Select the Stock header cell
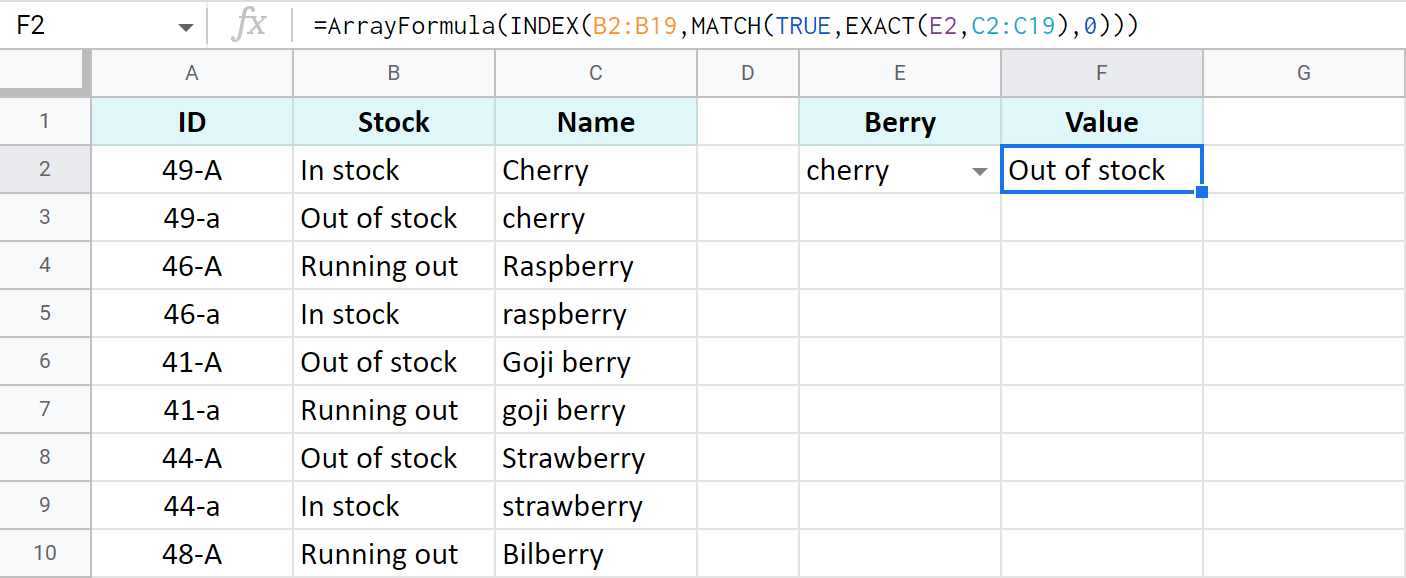 coord(393,121)
